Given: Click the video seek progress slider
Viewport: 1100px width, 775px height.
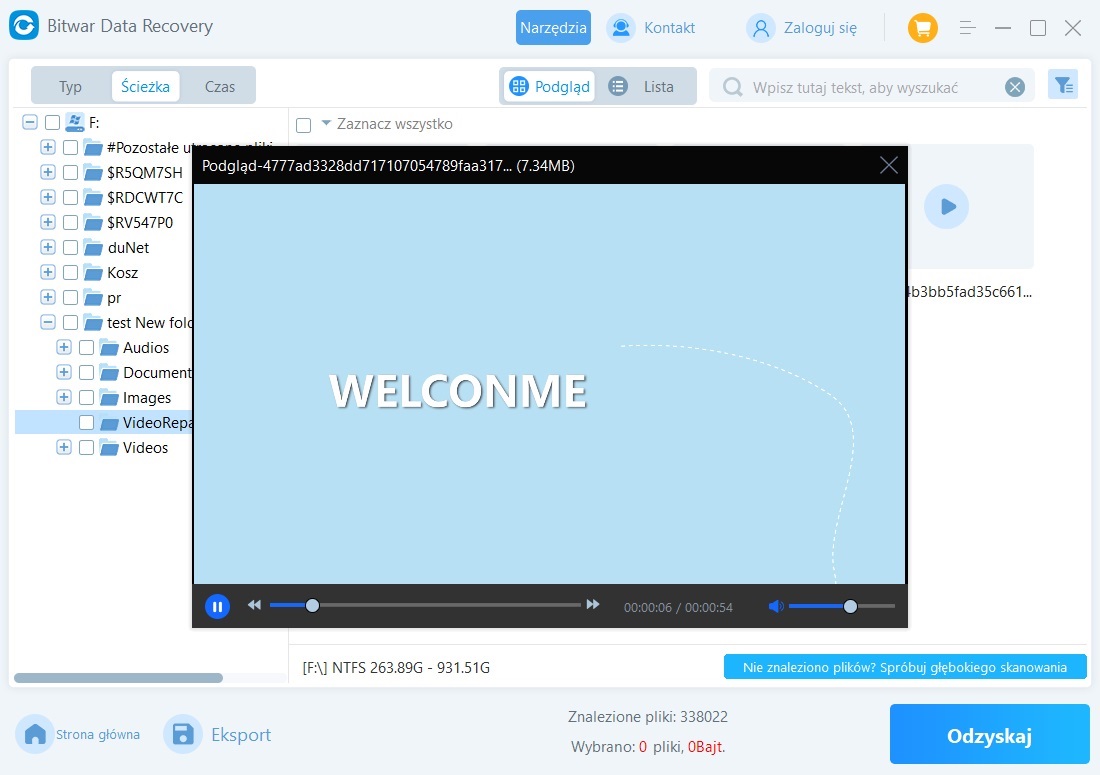Looking at the screenshot, I should coord(425,605).
